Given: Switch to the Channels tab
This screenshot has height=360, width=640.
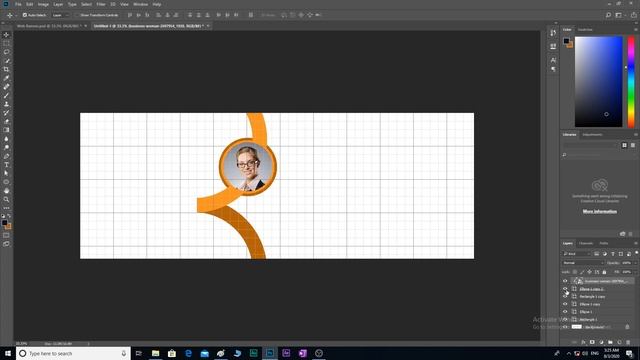Looking at the screenshot, I should pyautogui.click(x=586, y=243).
